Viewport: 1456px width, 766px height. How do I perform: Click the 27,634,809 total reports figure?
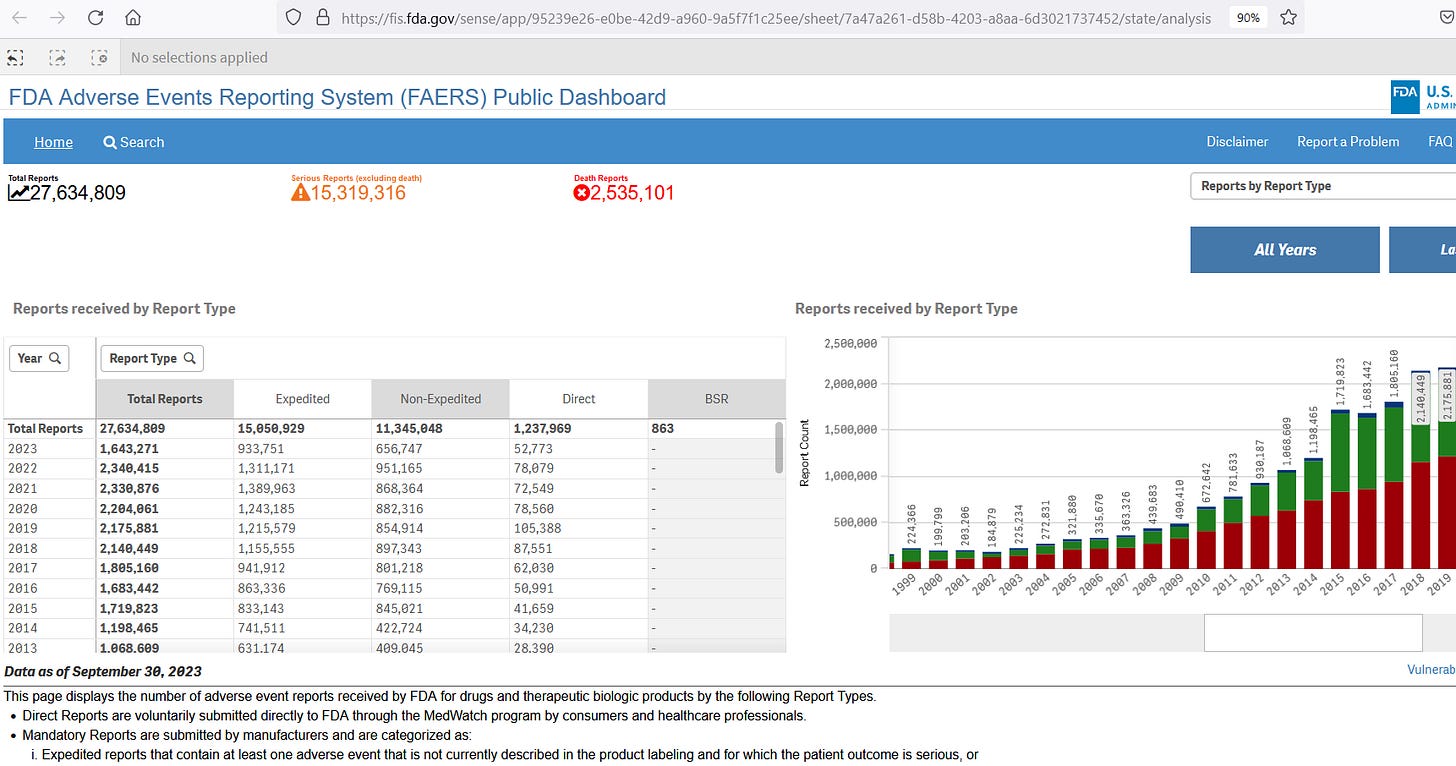pos(78,193)
